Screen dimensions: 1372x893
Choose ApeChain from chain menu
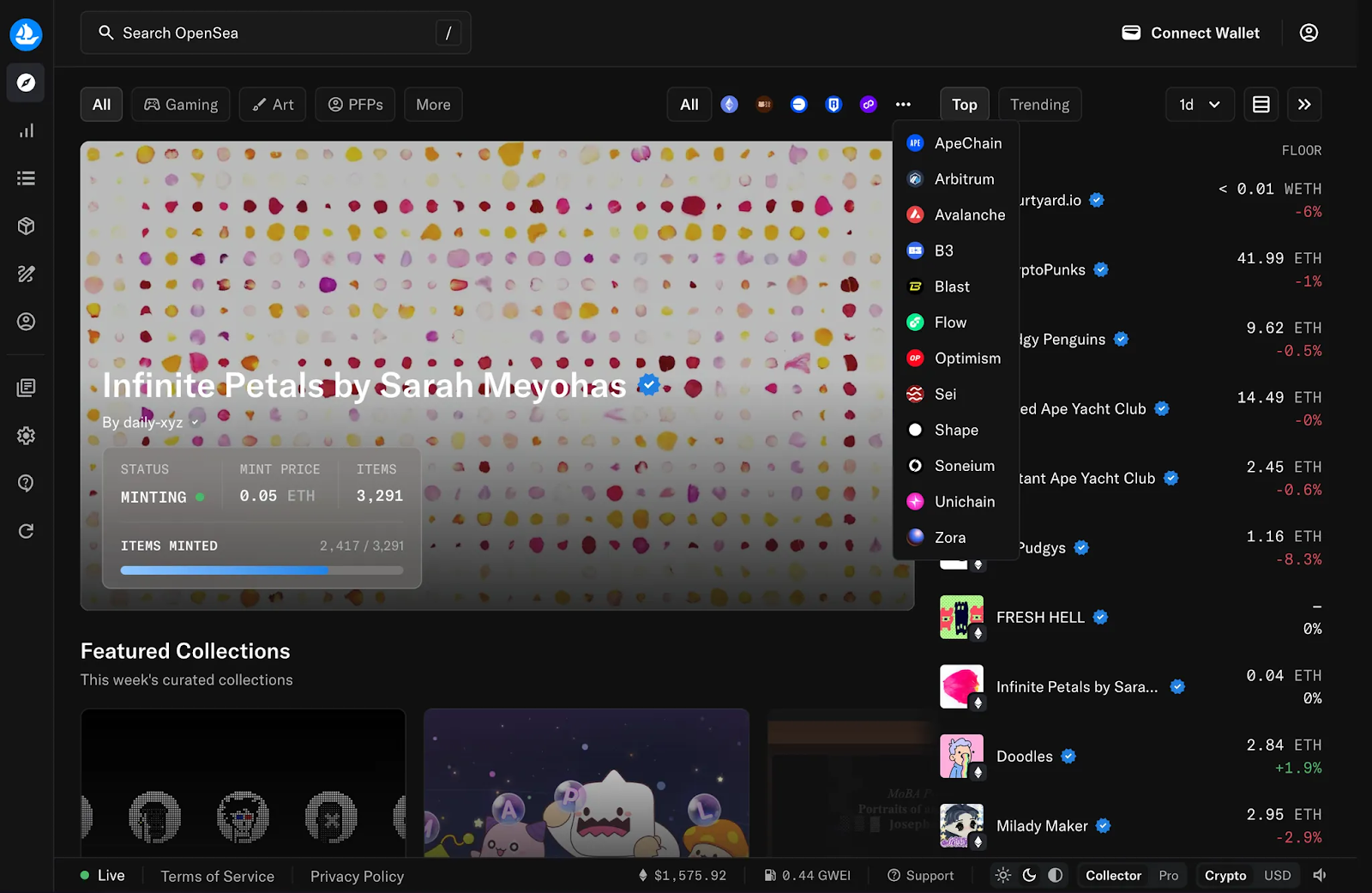955,143
